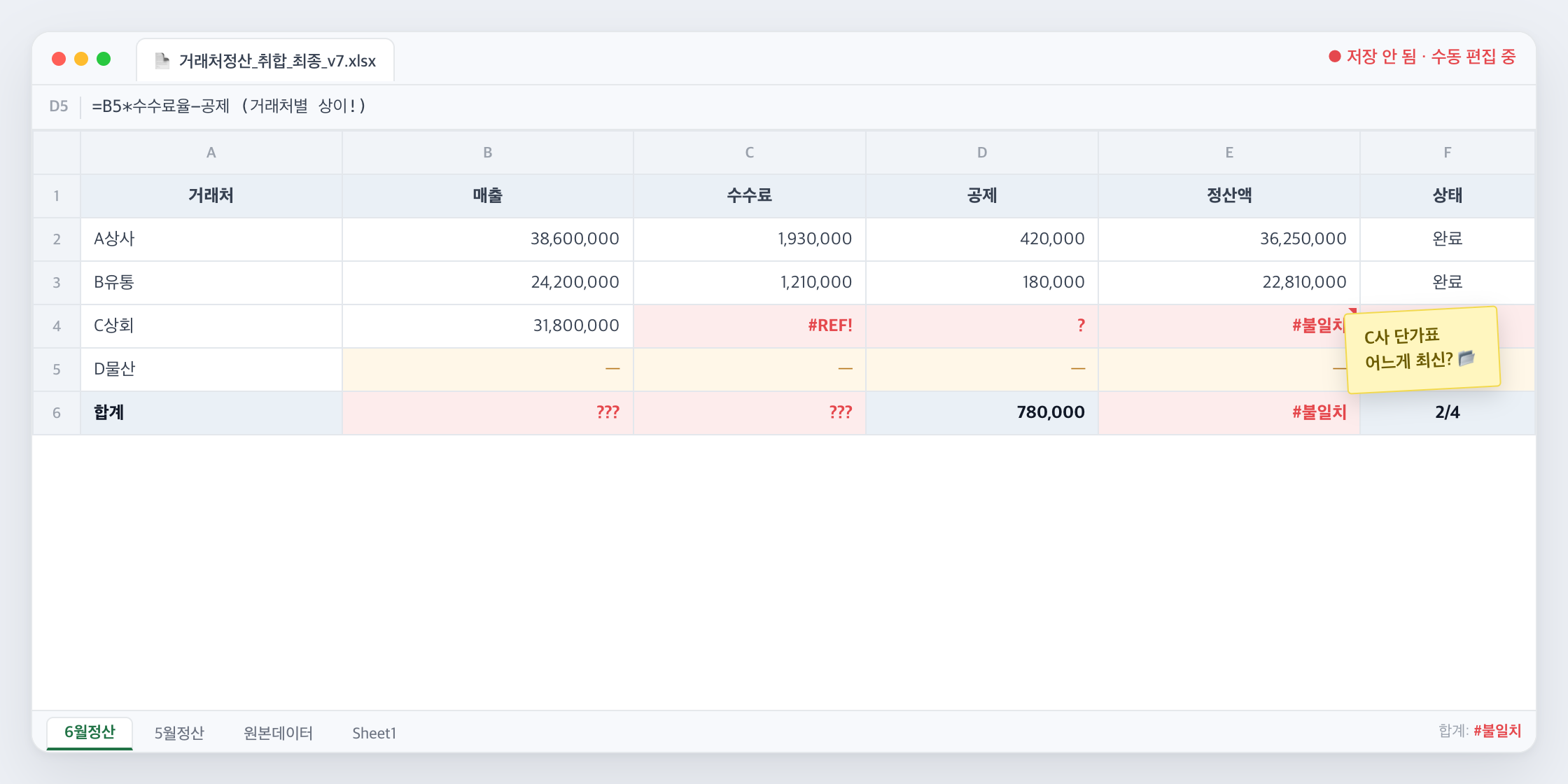
Task: Click the #REF! error cell for C상회
Action: [x=750, y=326]
